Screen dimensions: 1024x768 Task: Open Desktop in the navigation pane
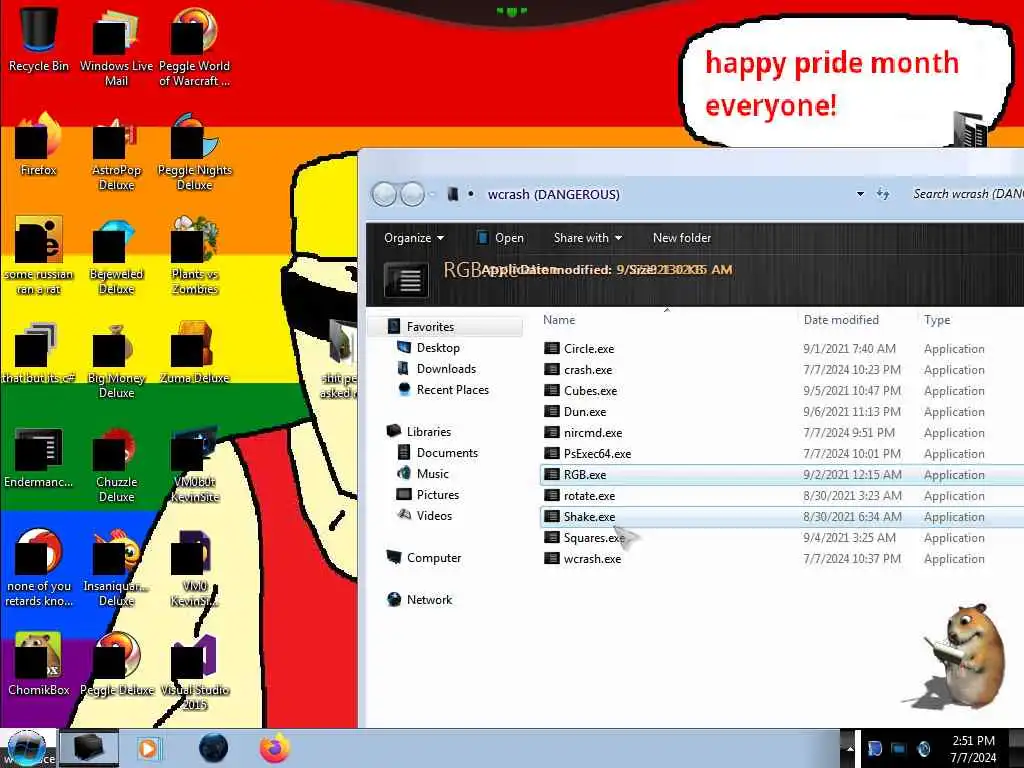(x=438, y=348)
